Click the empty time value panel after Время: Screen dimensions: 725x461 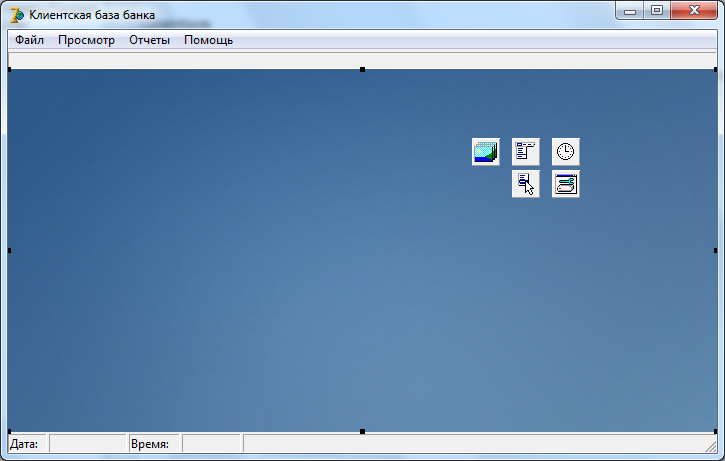211,444
